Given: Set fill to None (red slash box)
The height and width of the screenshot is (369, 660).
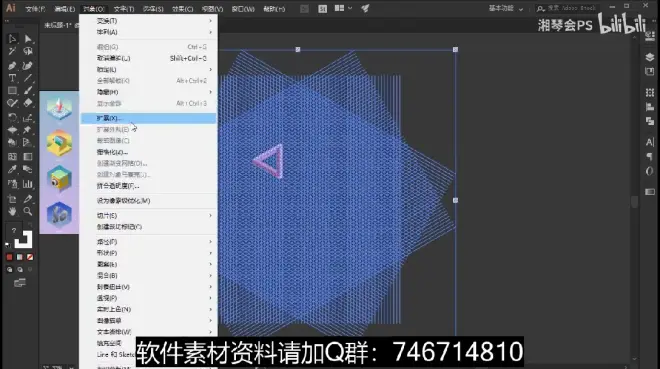Looking at the screenshot, I should click(30, 257).
